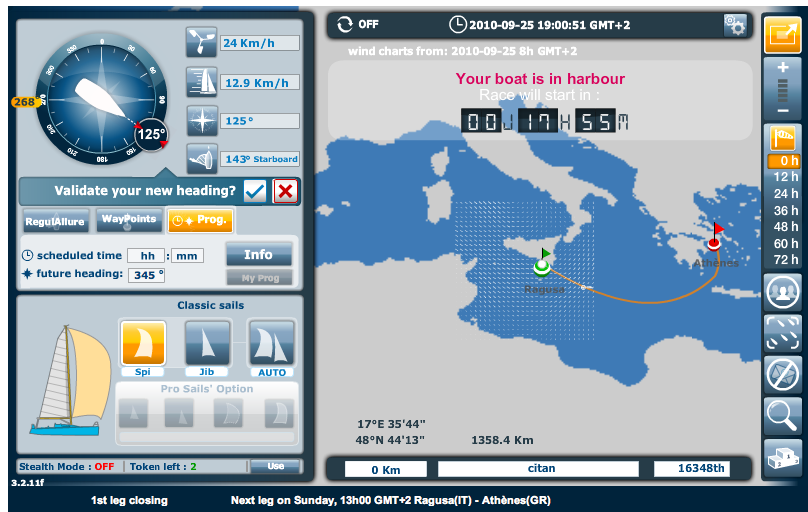Click the future heading input field
This screenshot has width=808, height=512.
click(x=146, y=274)
